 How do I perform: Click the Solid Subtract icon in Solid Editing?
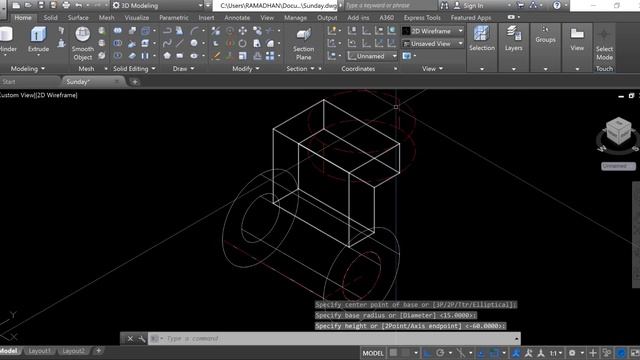118,43
